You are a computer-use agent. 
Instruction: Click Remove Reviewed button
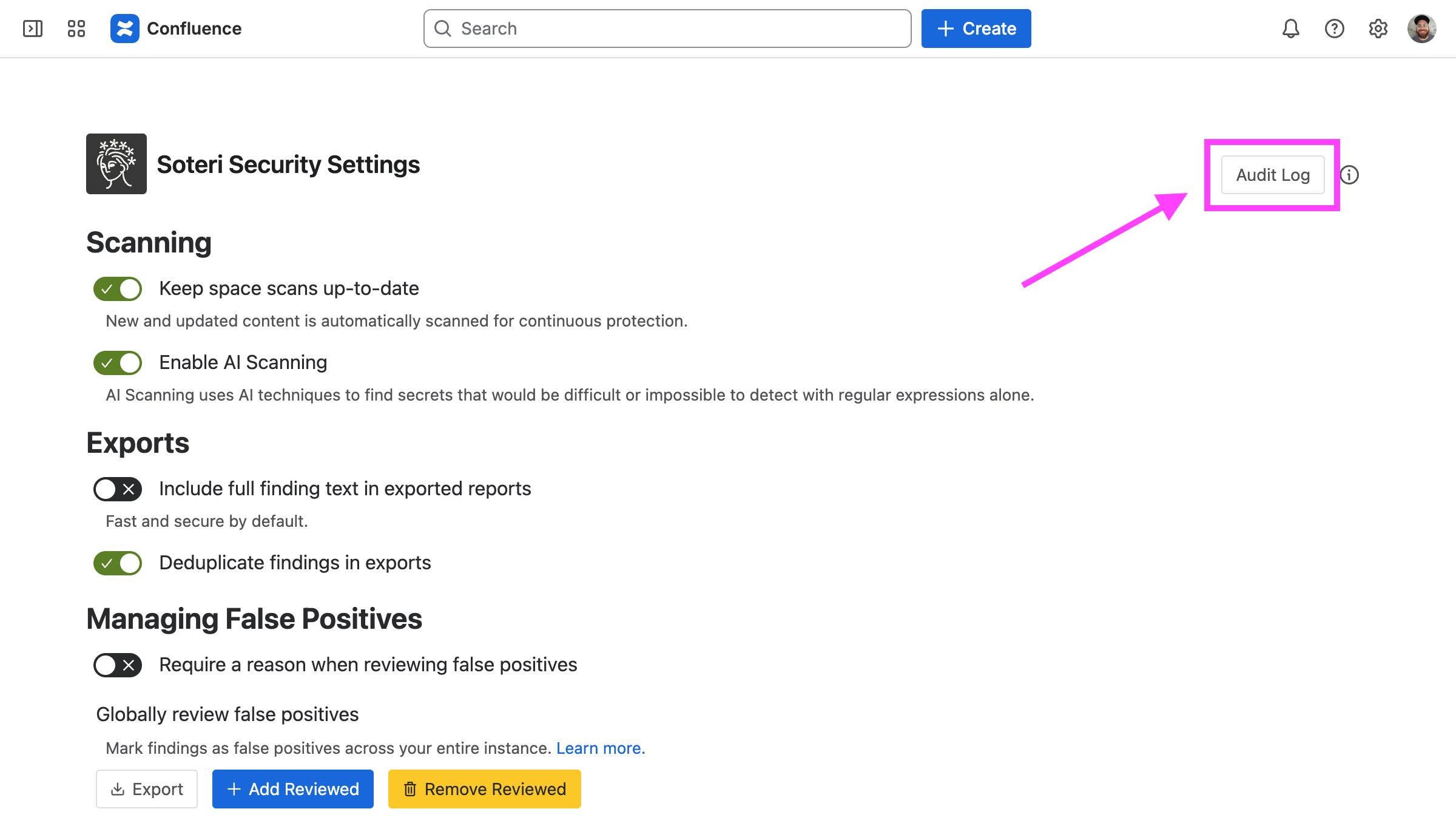pos(485,789)
